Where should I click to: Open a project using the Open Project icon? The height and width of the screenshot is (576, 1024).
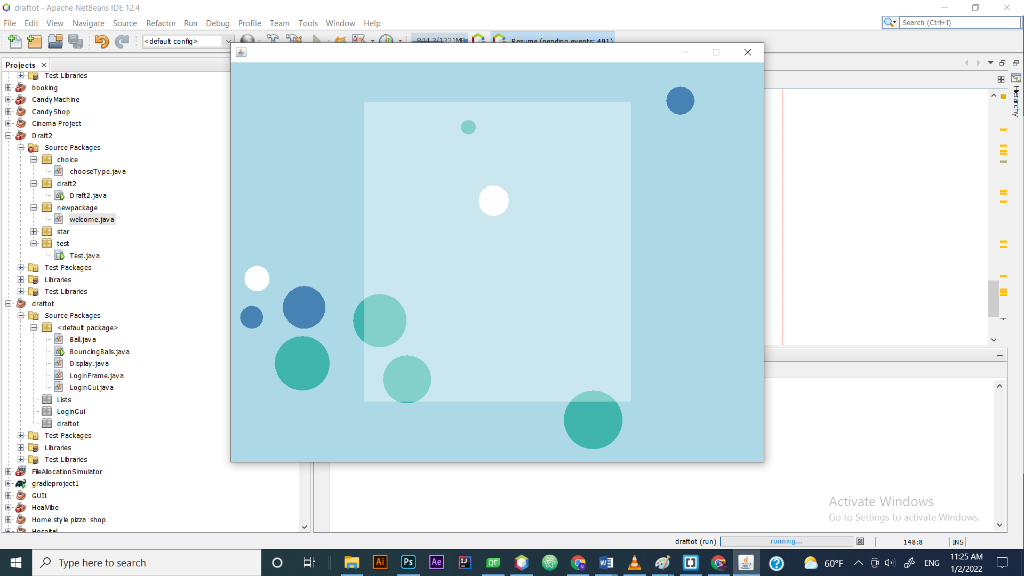point(56,41)
